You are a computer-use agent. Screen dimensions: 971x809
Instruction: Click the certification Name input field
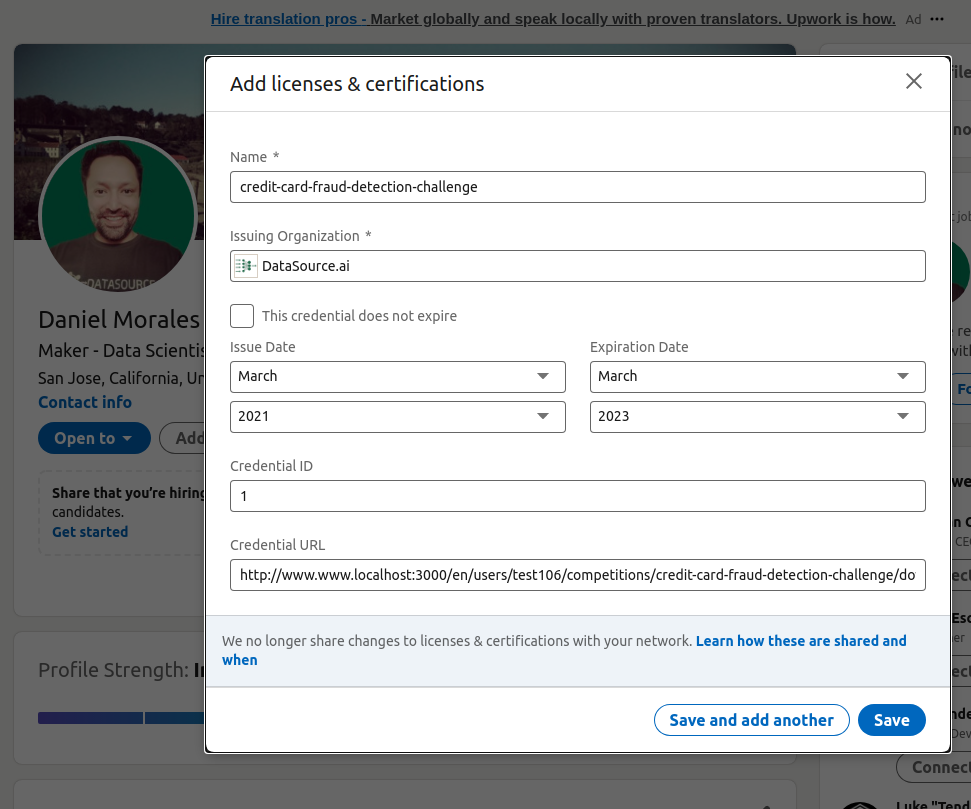[x=577, y=187]
